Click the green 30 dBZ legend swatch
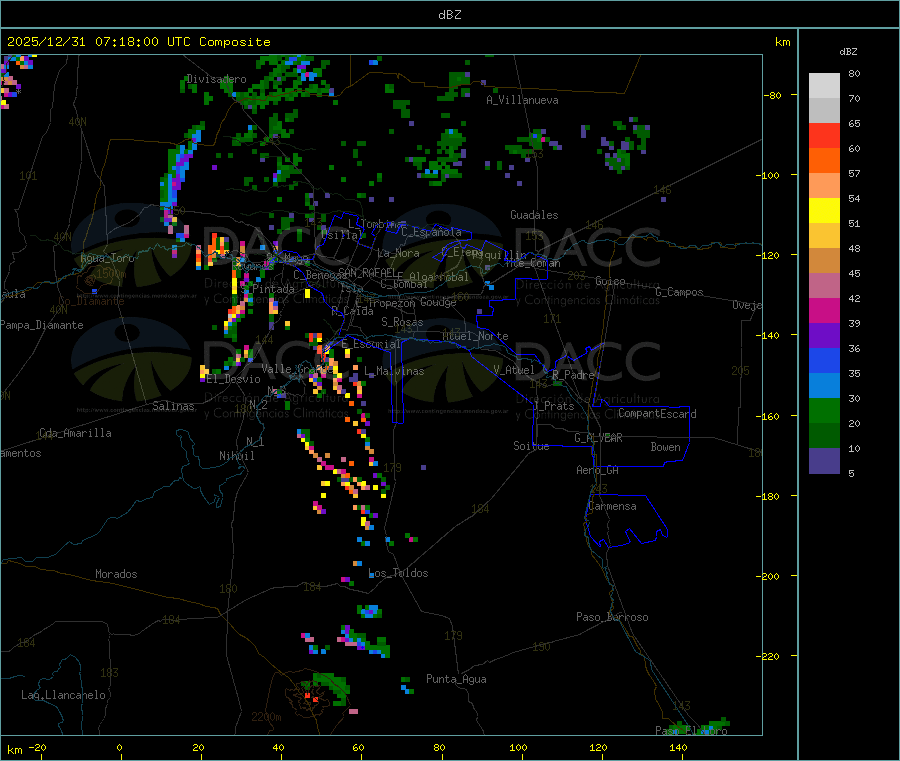The height and width of the screenshot is (761, 900). [824, 410]
